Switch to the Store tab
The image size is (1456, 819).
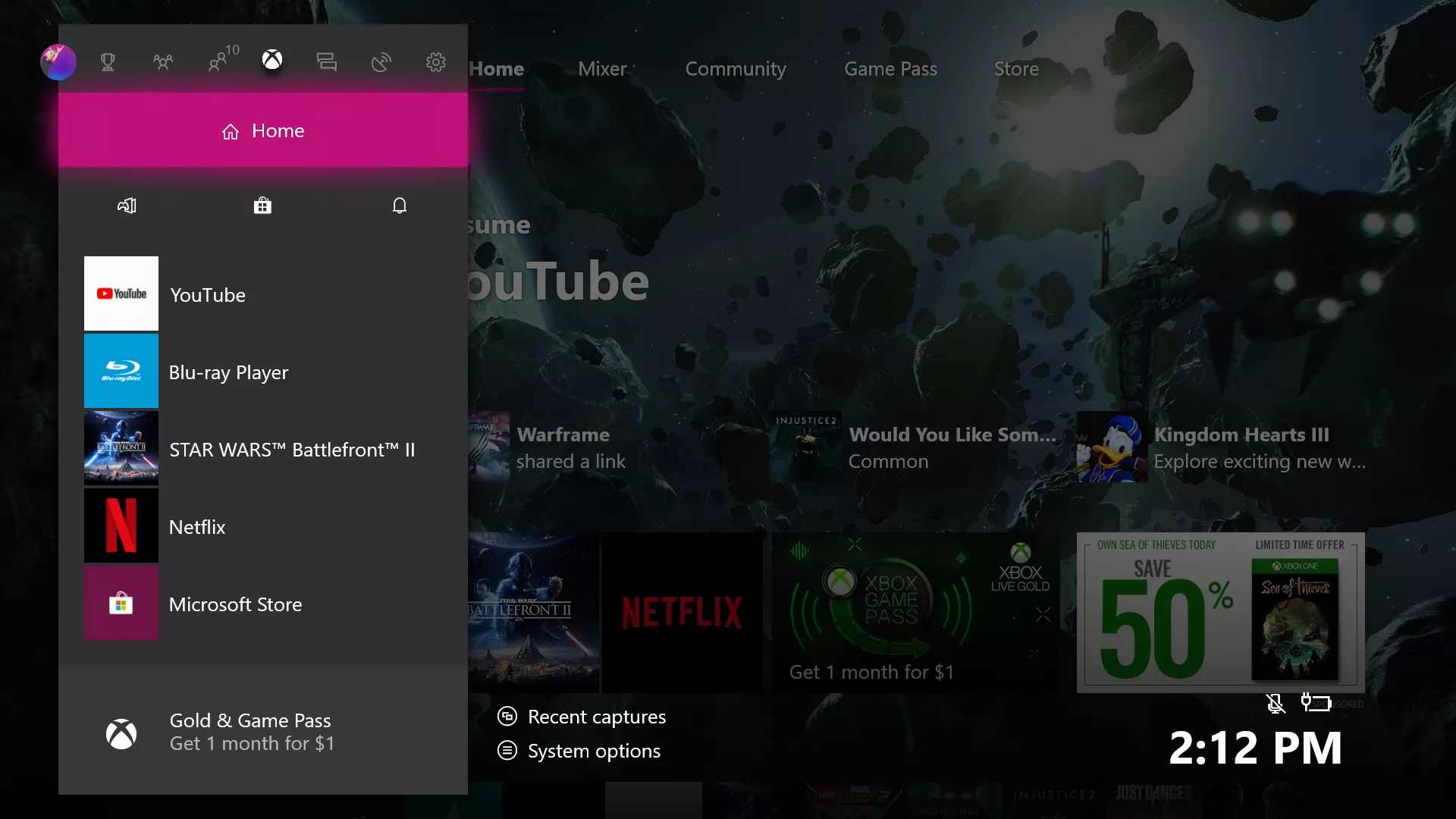1016,69
